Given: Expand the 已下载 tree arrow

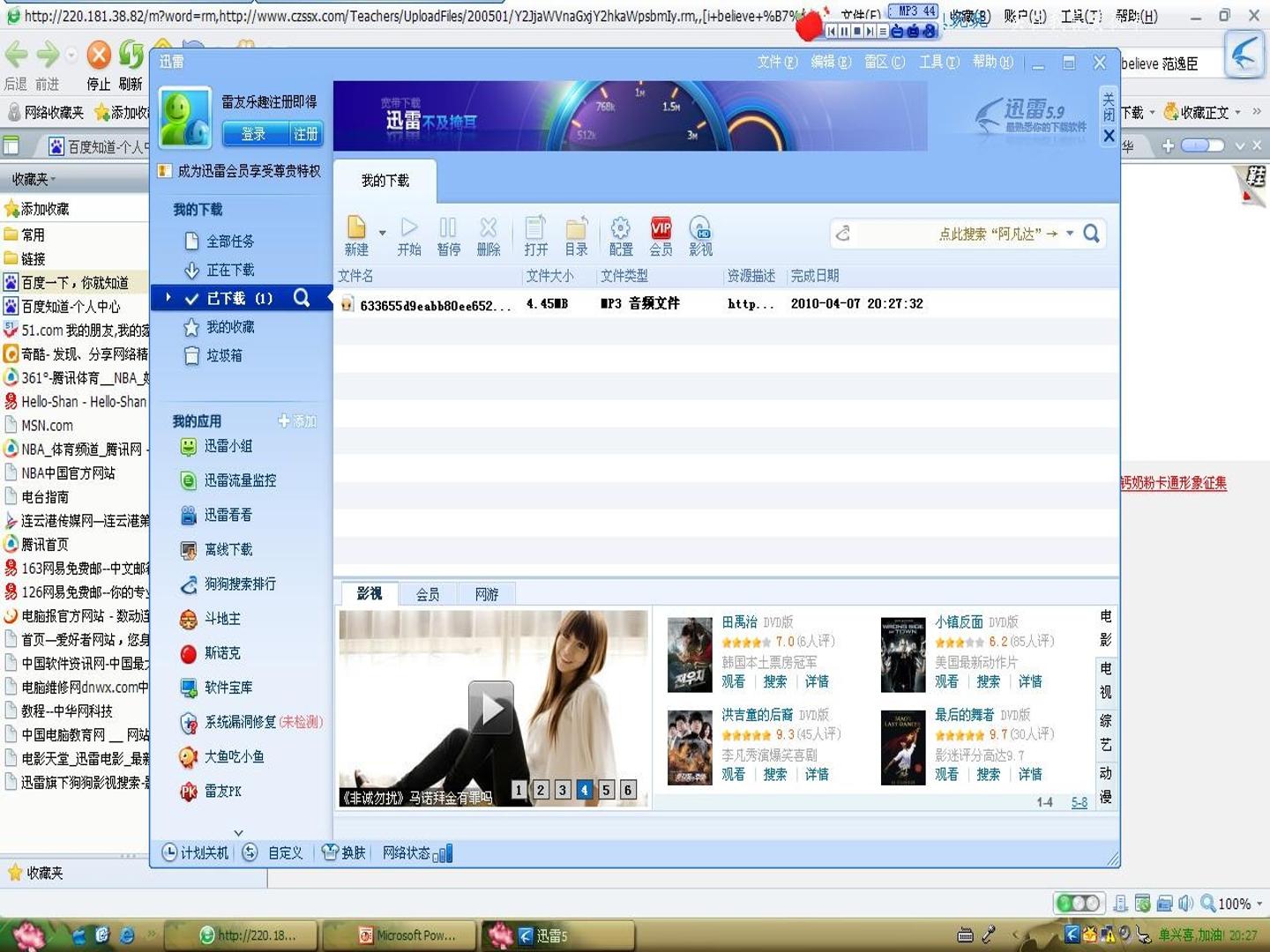Looking at the screenshot, I should [168, 298].
